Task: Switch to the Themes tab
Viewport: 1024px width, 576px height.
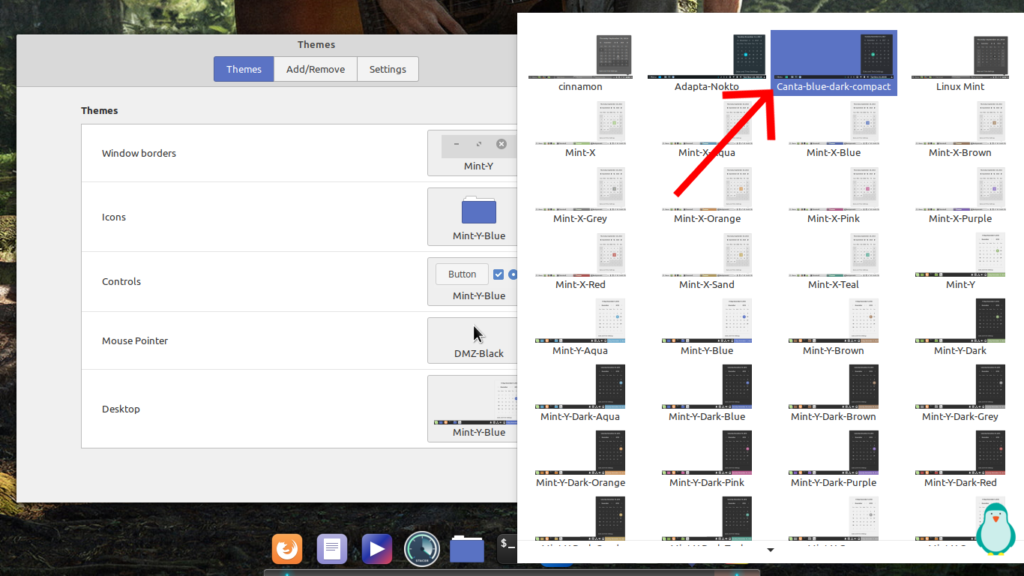Action: (x=244, y=69)
